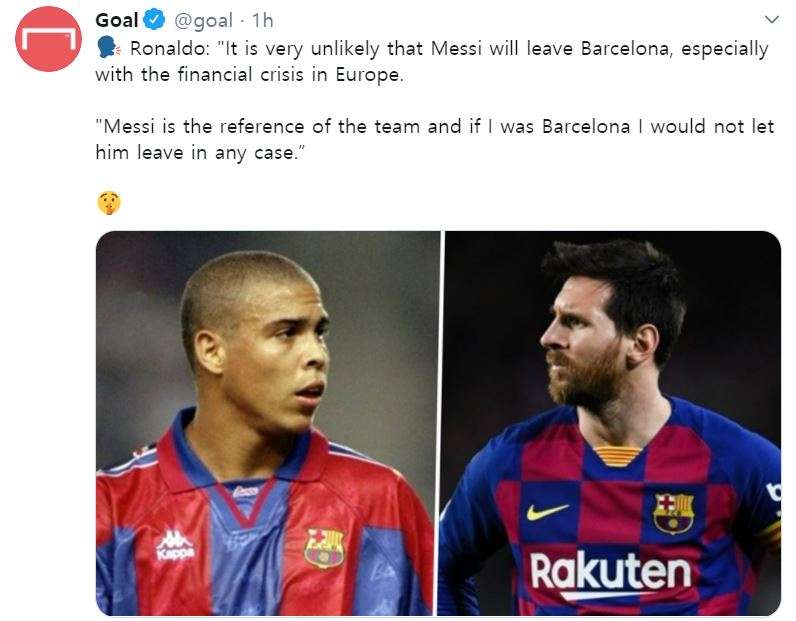This screenshot has width=796, height=621.
Task: Click the speaking head emoji before Ronaldo
Action: (108, 48)
